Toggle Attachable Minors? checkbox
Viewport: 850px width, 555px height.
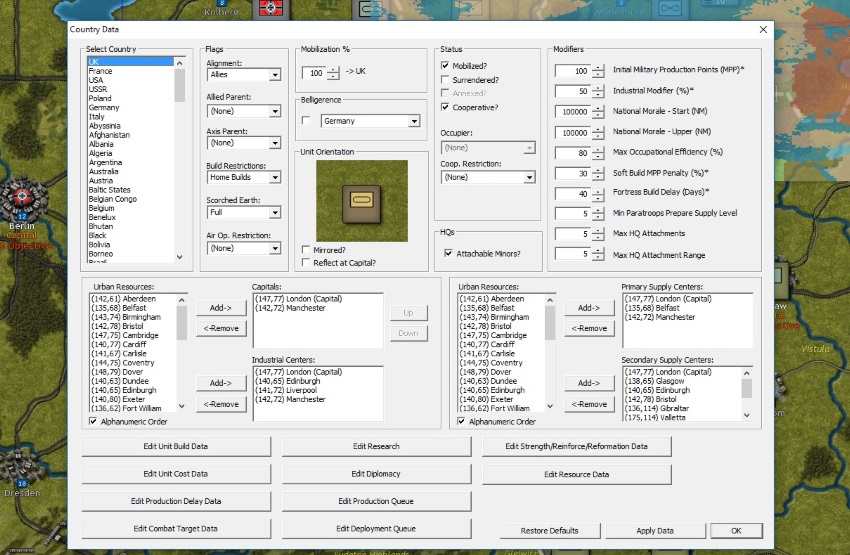pyautogui.click(x=448, y=253)
